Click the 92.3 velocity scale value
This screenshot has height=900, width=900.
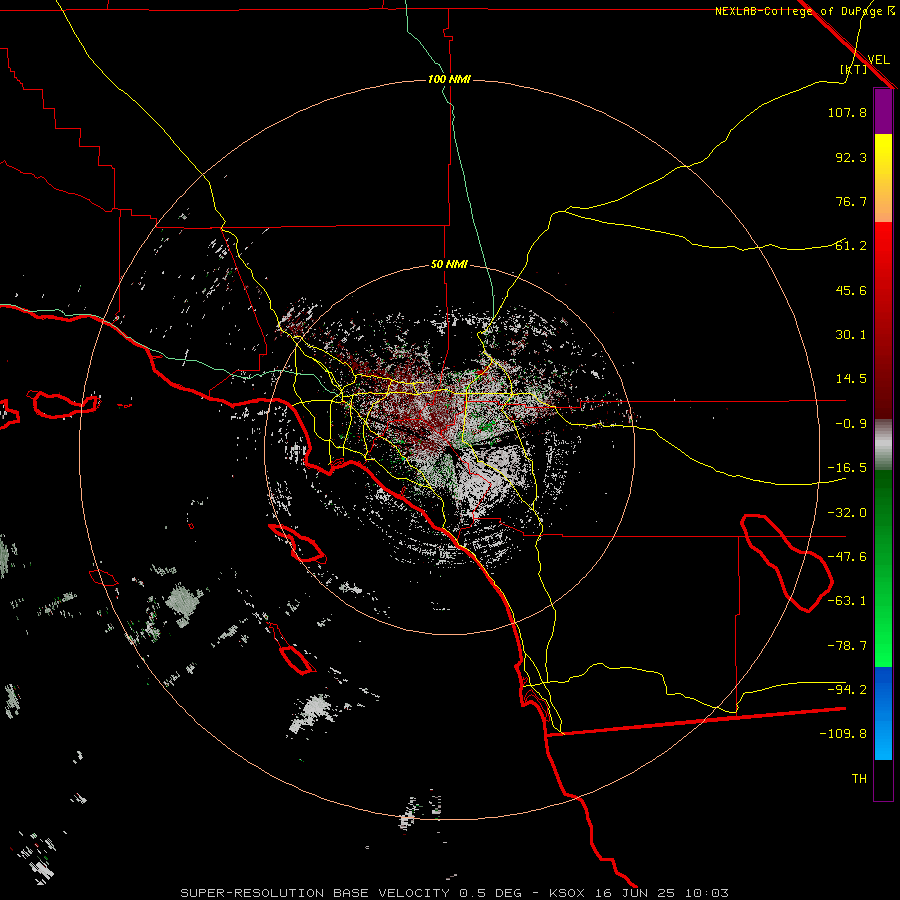pyautogui.click(x=851, y=157)
